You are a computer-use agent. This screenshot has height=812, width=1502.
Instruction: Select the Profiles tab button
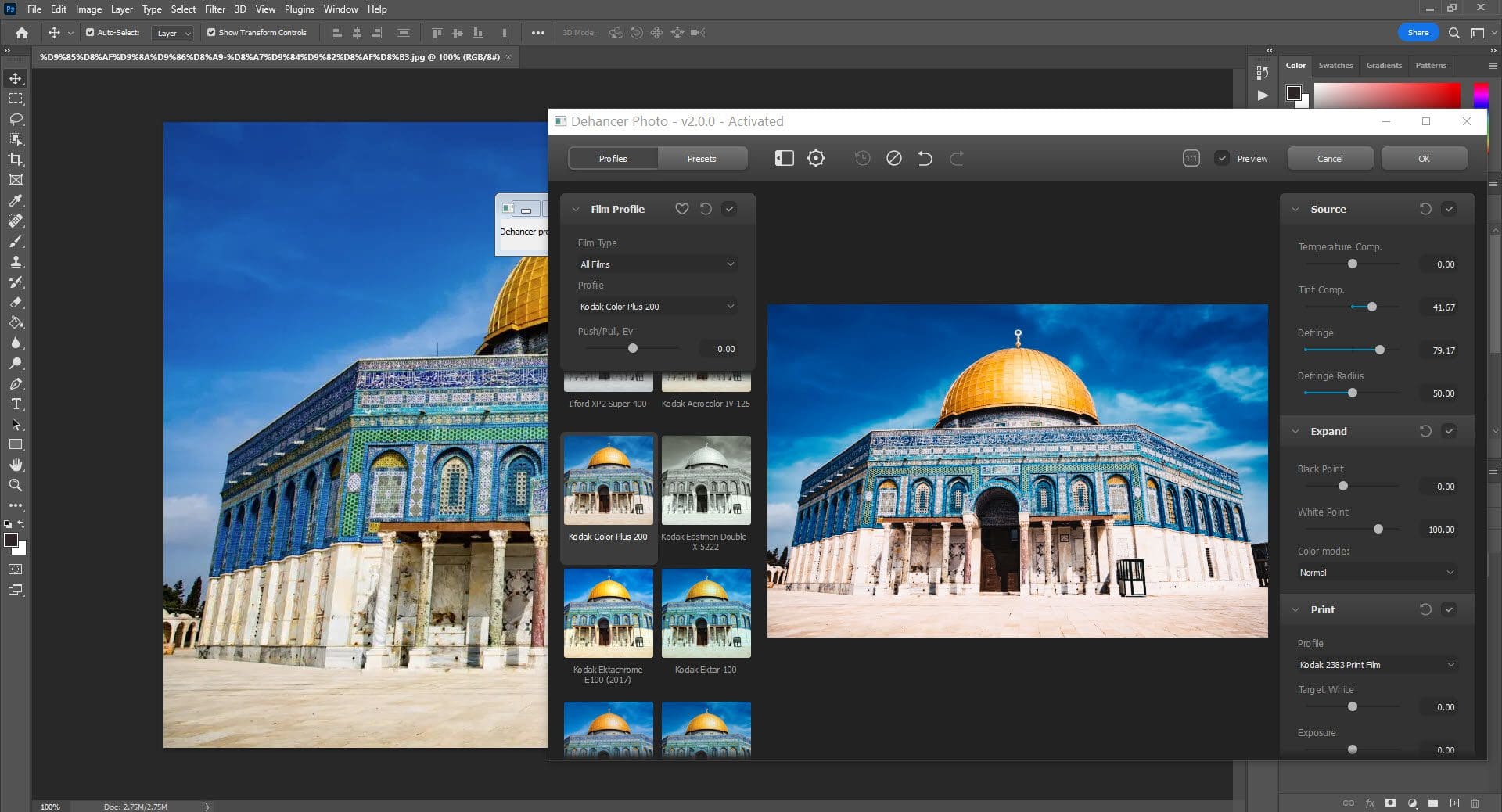coord(613,159)
